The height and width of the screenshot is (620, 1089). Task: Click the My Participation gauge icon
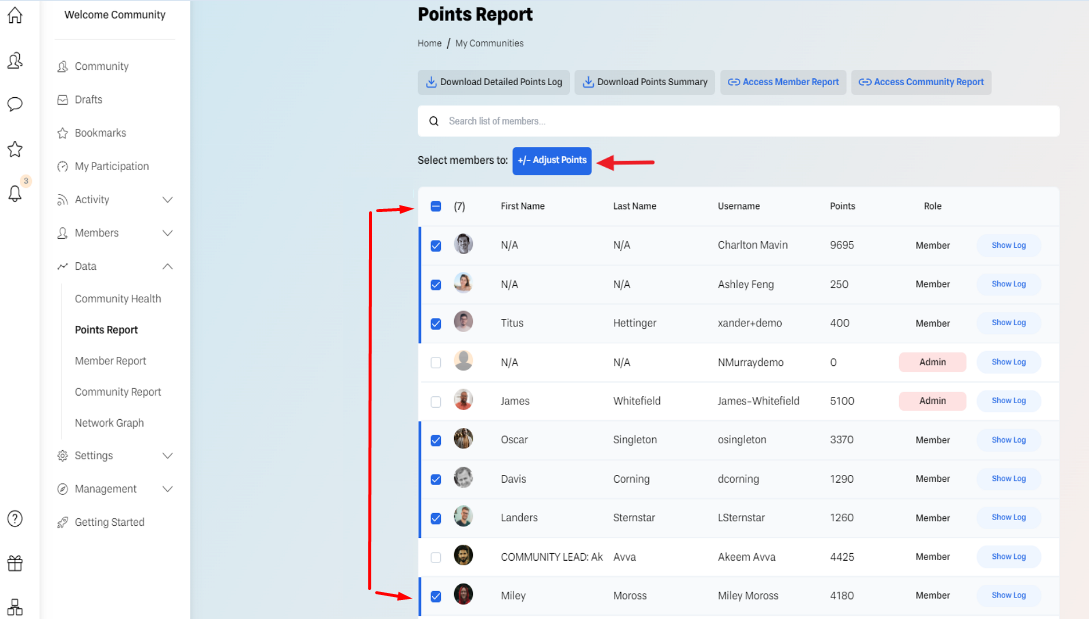(63, 167)
